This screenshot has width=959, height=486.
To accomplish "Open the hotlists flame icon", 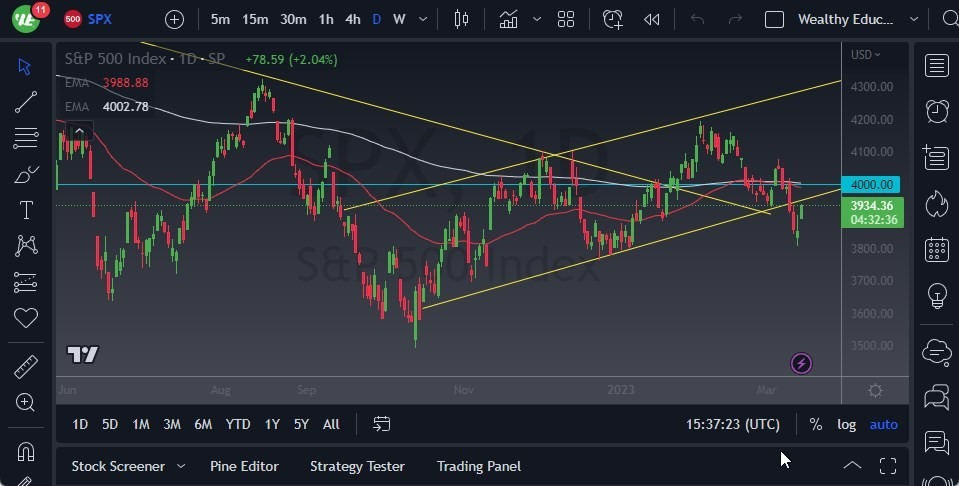I will point(936,204).
